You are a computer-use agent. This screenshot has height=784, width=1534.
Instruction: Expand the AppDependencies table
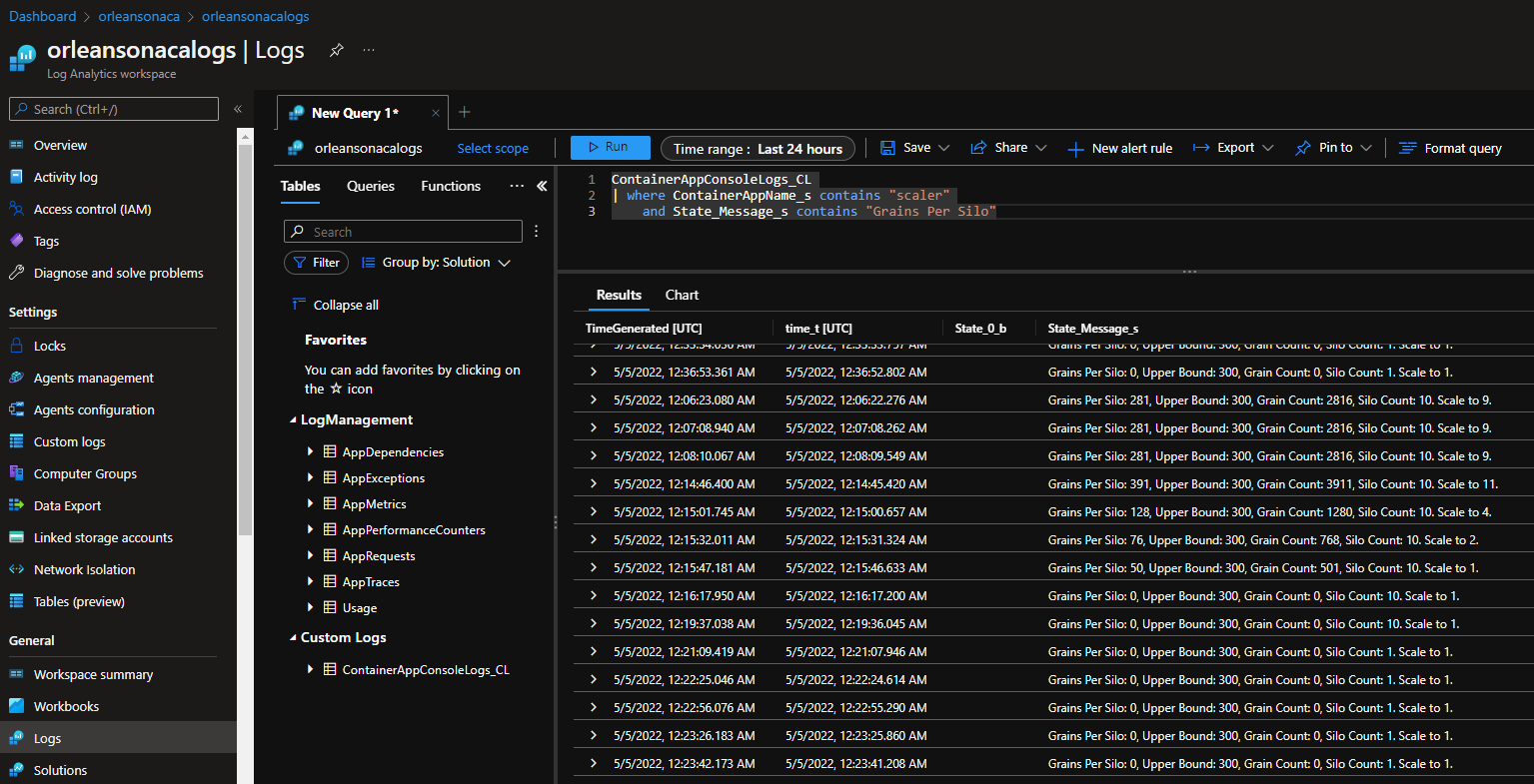coord(311,451)
